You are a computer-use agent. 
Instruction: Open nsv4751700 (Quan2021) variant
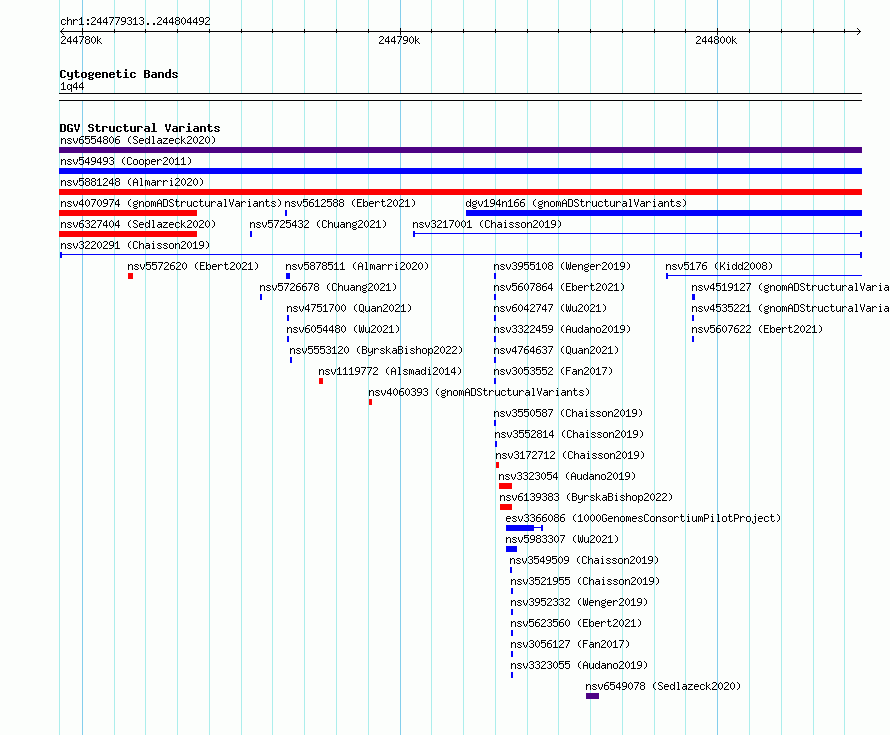349,308
